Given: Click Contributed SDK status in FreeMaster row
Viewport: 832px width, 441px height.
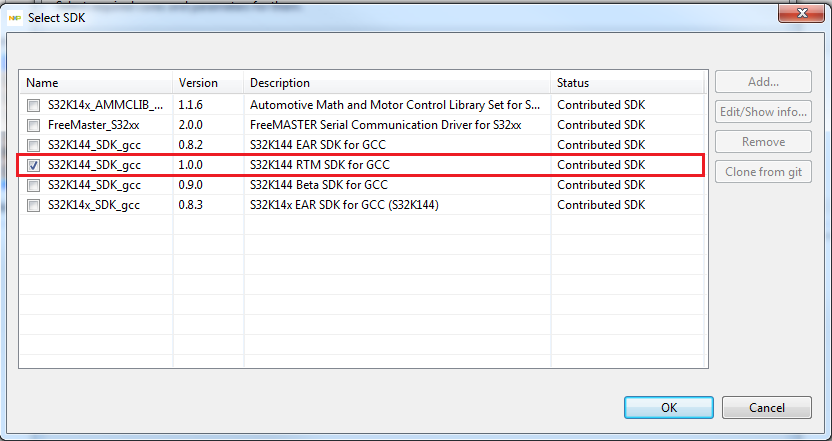Looking at the screenshot, I should pyautogui.click(x=601, y=125).
